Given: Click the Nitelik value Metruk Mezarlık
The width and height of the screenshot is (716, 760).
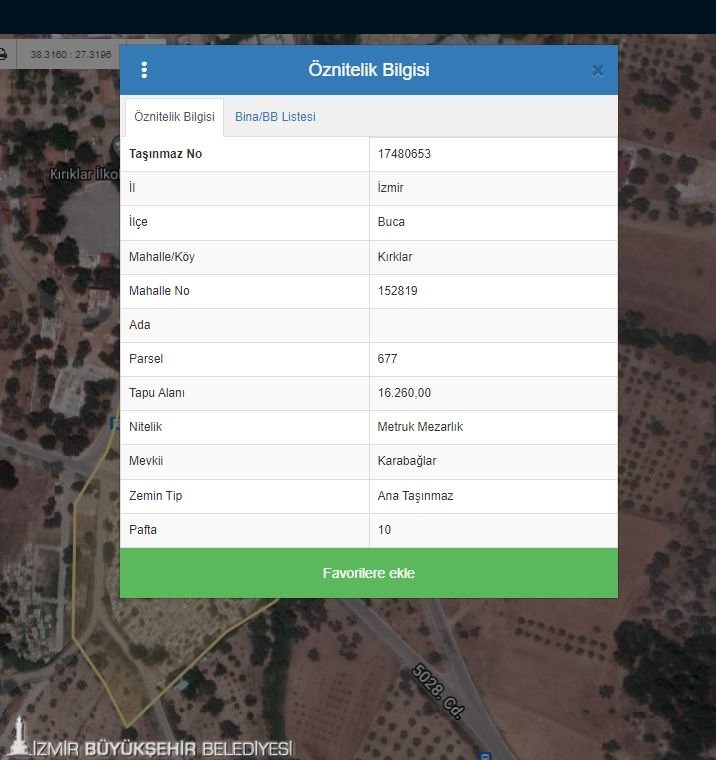Looking at the screenshot, I should point(420,427).
